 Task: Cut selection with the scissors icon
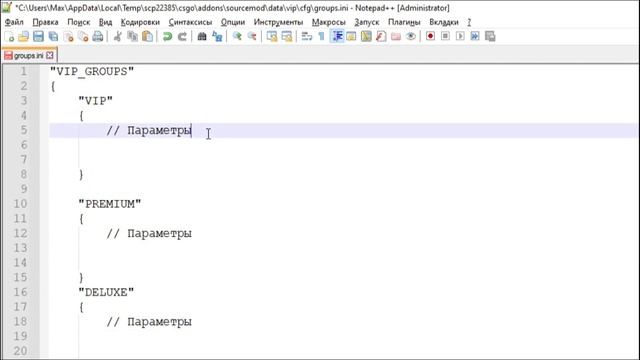[x=118, y=37]
